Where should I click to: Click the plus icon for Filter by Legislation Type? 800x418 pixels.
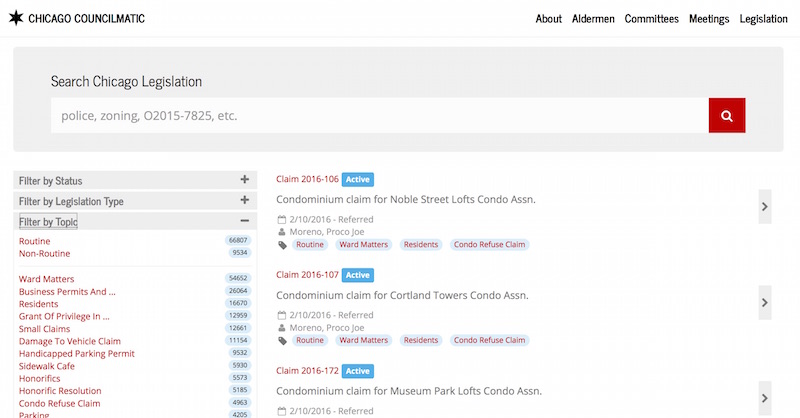tap(245, 200)
